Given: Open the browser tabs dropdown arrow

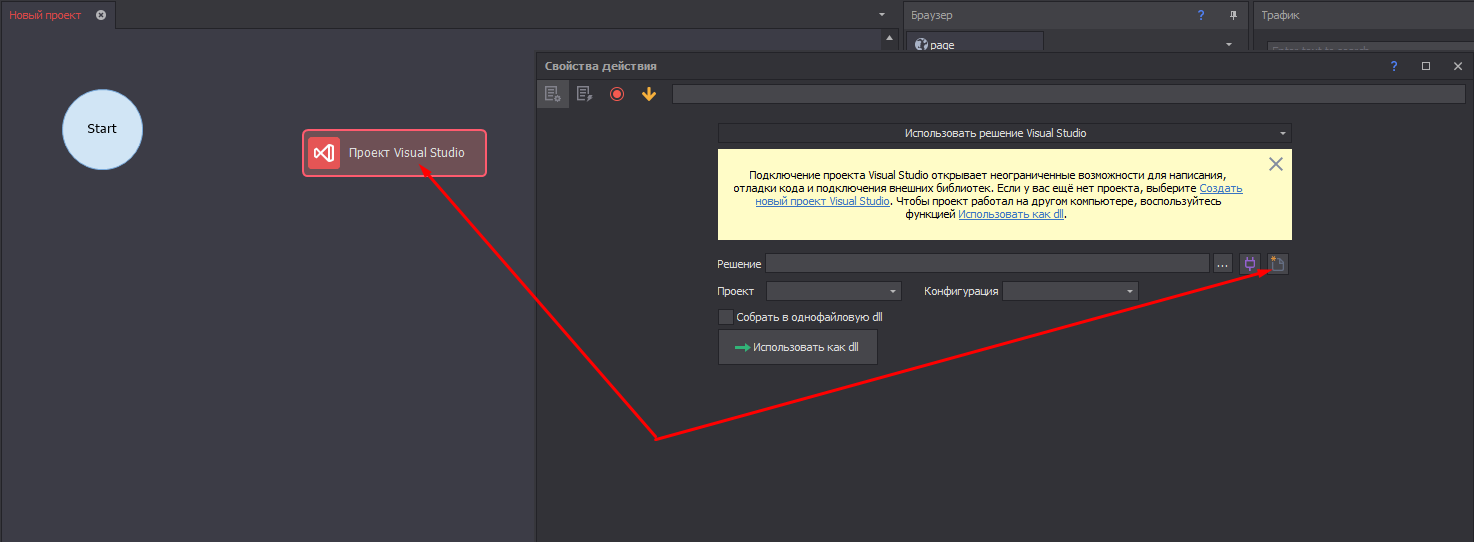Looking at the screenshot, I should (1229, 44).
